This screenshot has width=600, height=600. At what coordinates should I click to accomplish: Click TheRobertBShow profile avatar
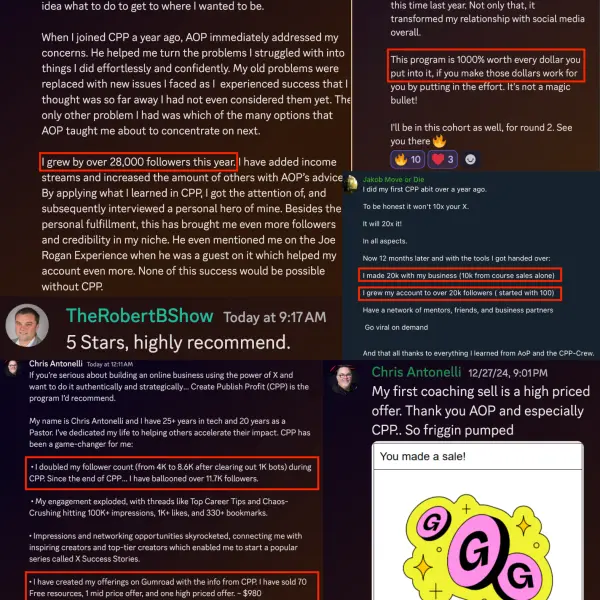click(x=27, y=326)
